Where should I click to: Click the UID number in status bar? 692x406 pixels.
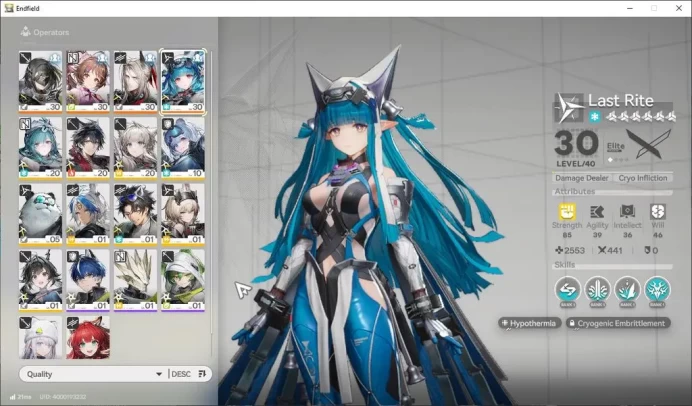63,397
